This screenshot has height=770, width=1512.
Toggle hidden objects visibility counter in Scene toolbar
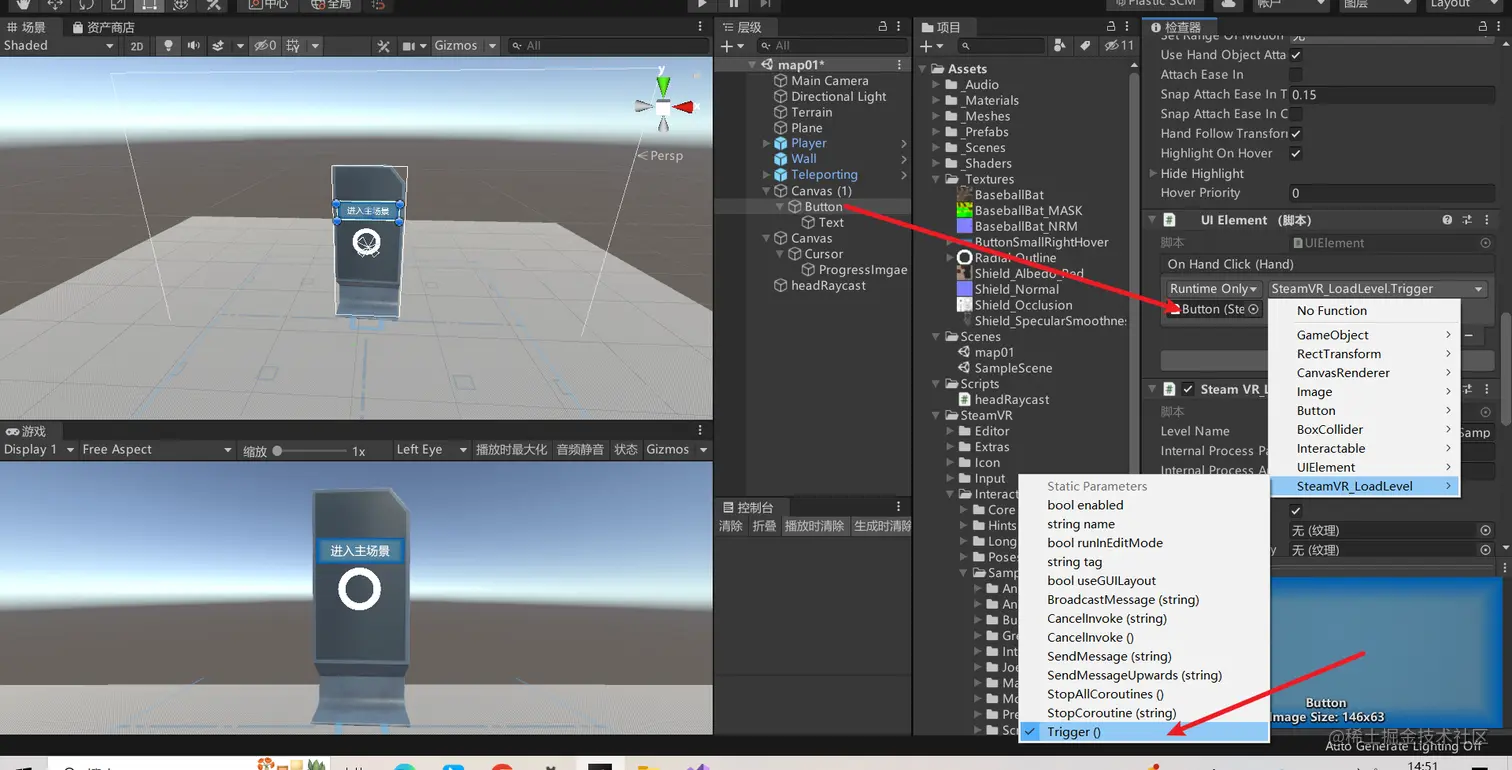point(265,46)
